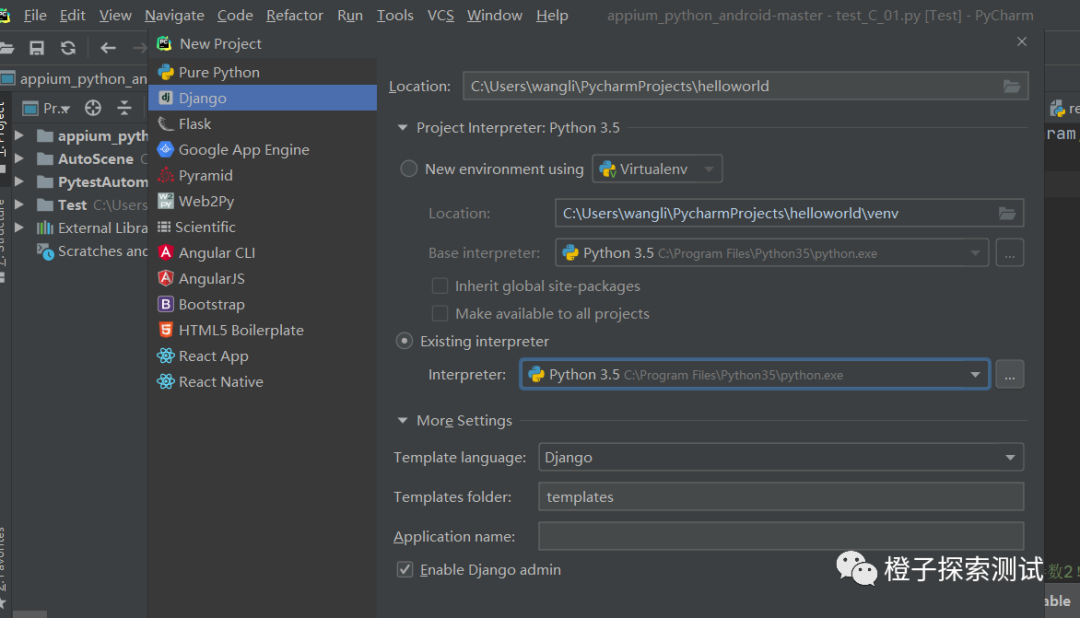Click the appium_python_an breadcrumb

pyautogui.click(x=74, y=79)
